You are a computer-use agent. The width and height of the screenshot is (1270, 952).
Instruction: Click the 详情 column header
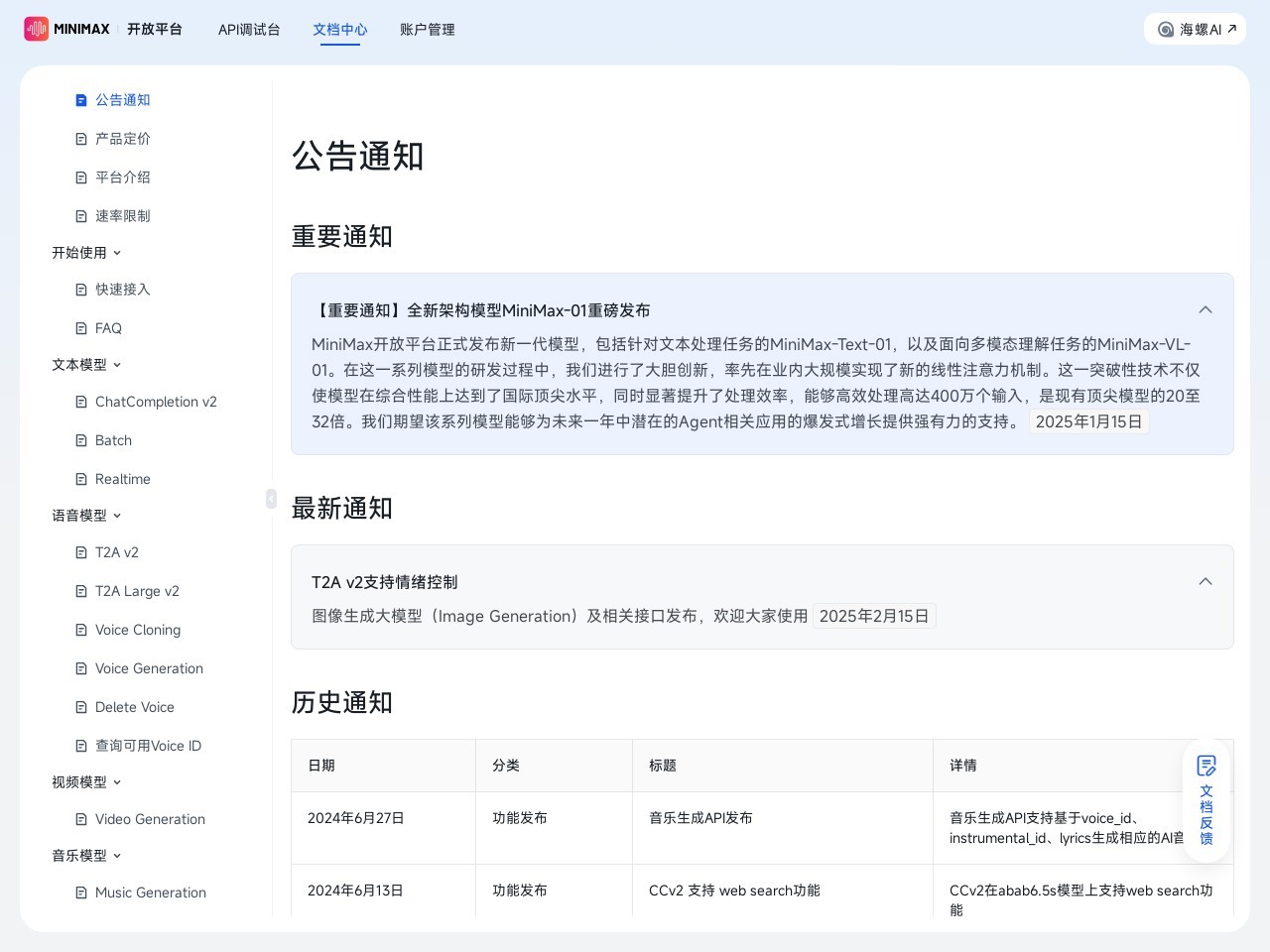[x=1083, y=766]
